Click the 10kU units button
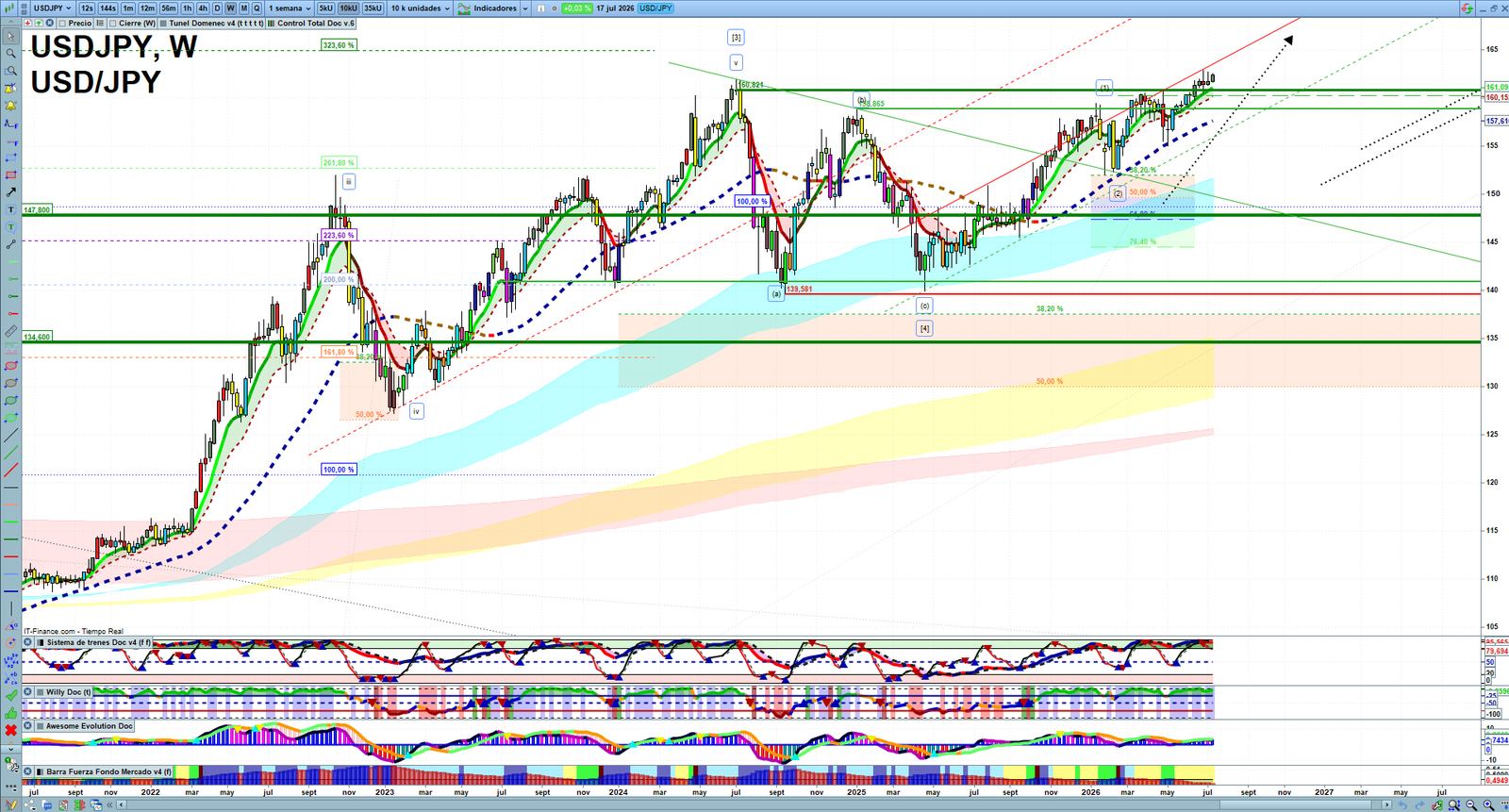This screenshot has height=812, width=1509. (x=348, y=8)
